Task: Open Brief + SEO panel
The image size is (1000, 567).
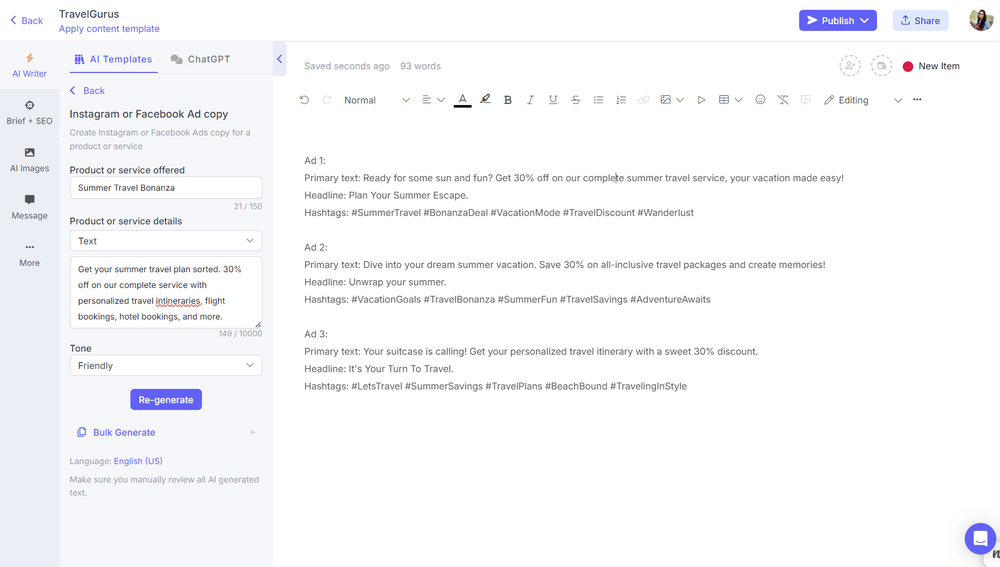Action: 29,113
